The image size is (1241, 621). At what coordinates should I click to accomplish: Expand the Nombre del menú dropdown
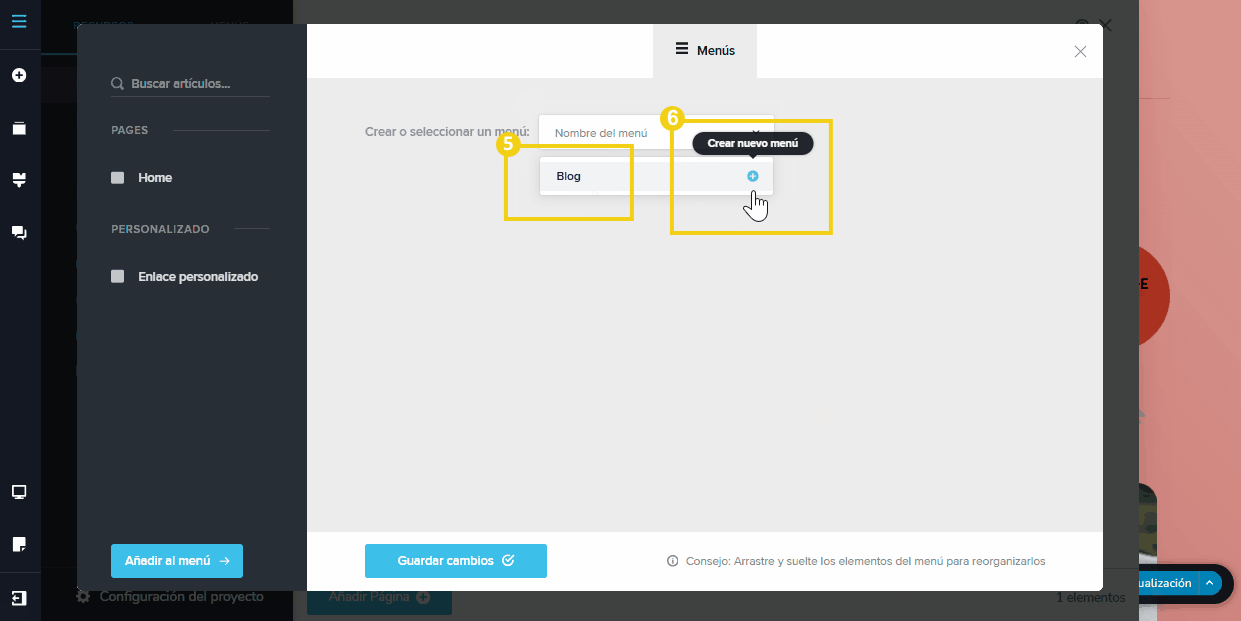[655, 133]
